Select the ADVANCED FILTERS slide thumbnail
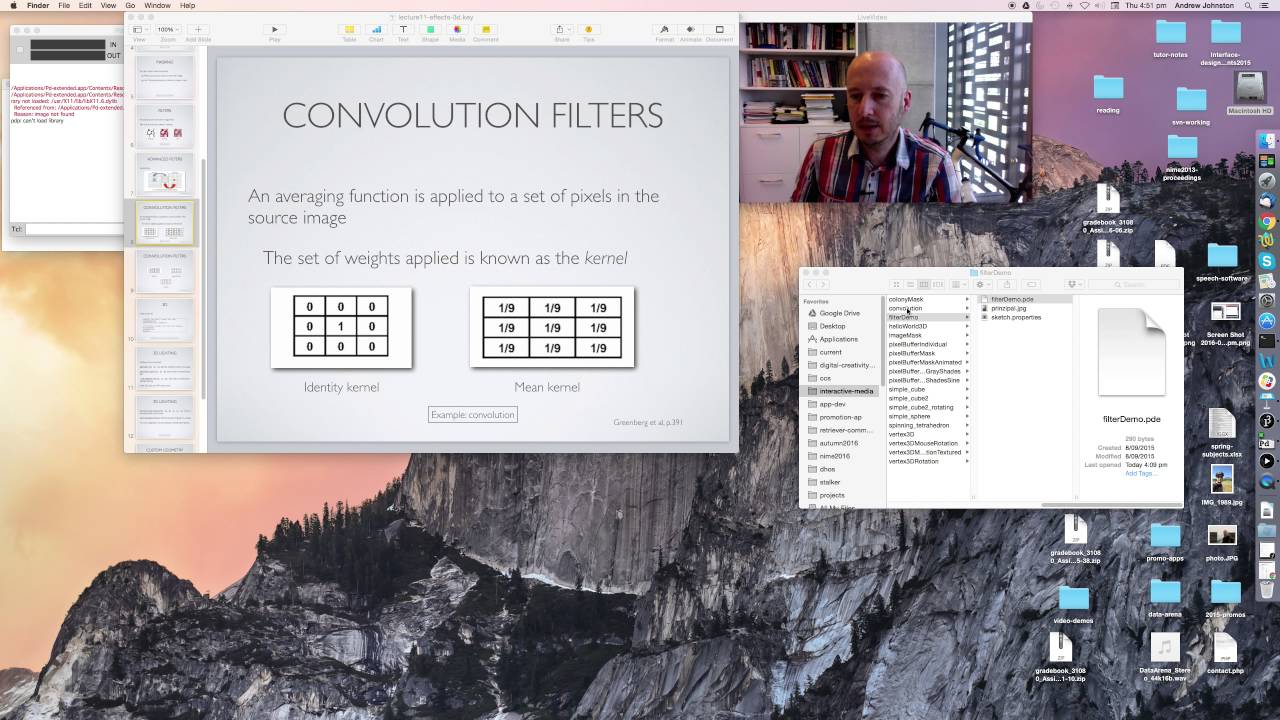Viewport: 1280px width, 720px height. [165, 173]
